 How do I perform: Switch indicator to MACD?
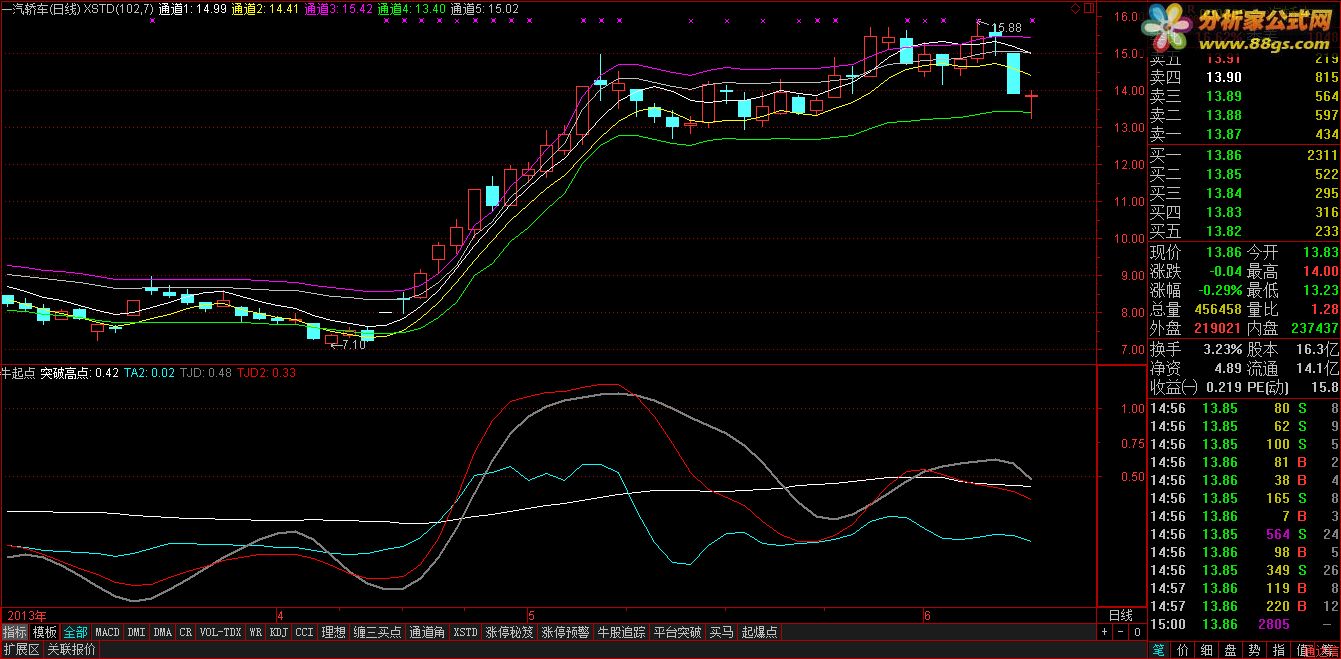click(x=107, y=632)
